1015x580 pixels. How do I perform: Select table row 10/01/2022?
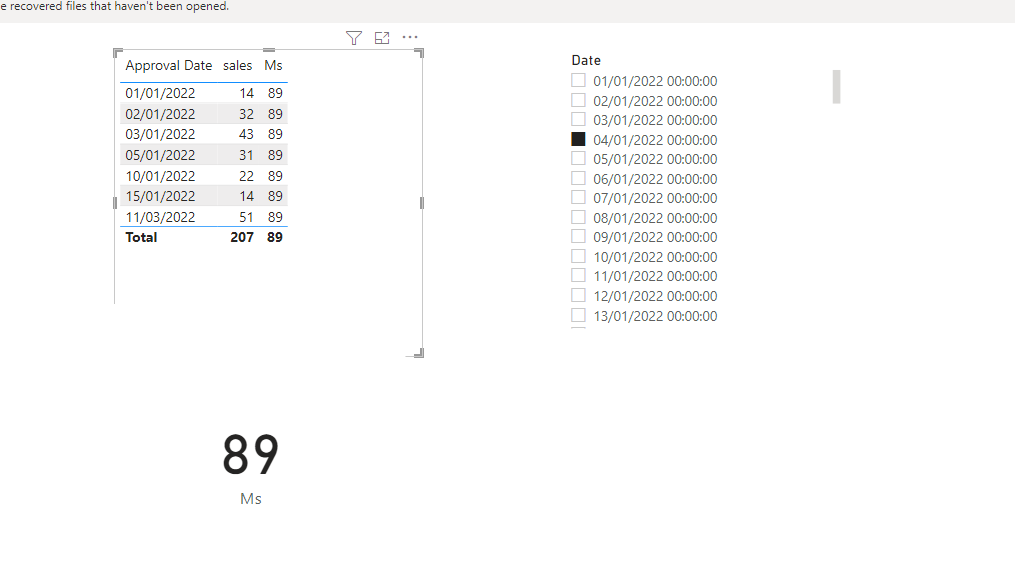(203, 175)
